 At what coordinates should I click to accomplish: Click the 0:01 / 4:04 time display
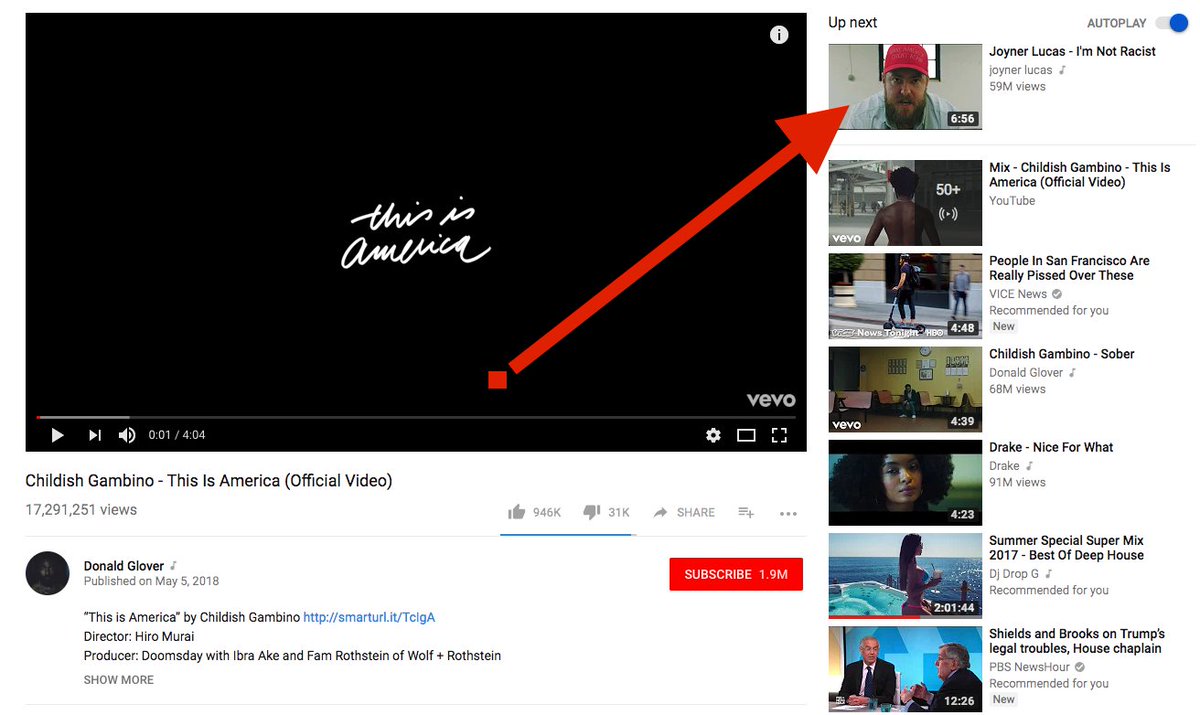176,435
